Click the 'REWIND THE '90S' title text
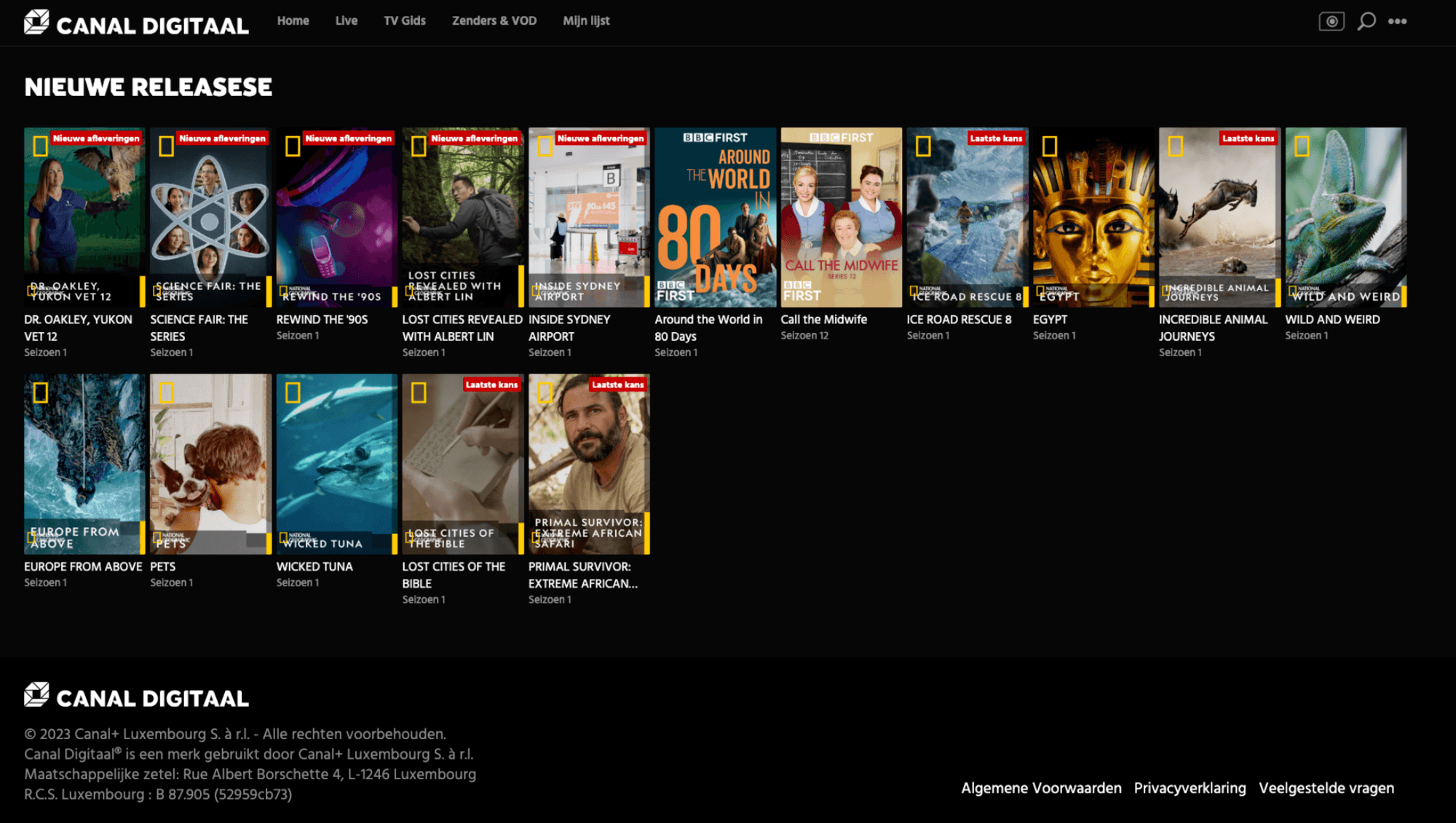The width and height of the screenshot is (1456, 823). 322,319
